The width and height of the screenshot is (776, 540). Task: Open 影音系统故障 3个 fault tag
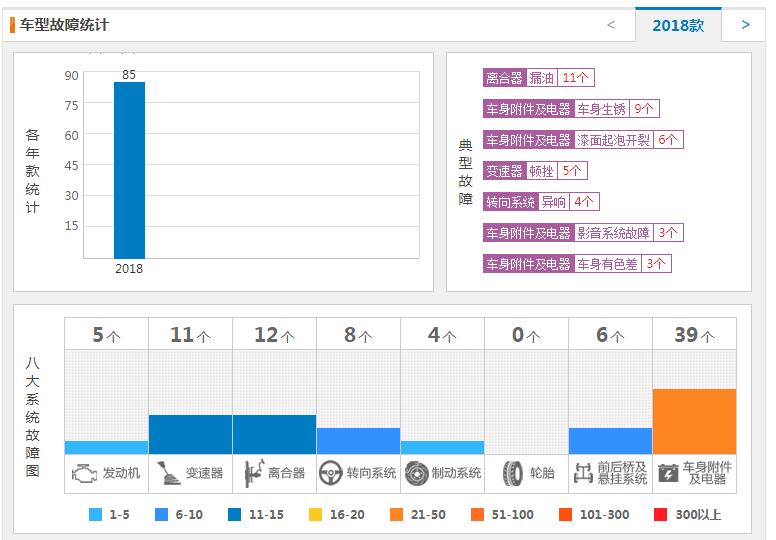(x=583, y=233)
